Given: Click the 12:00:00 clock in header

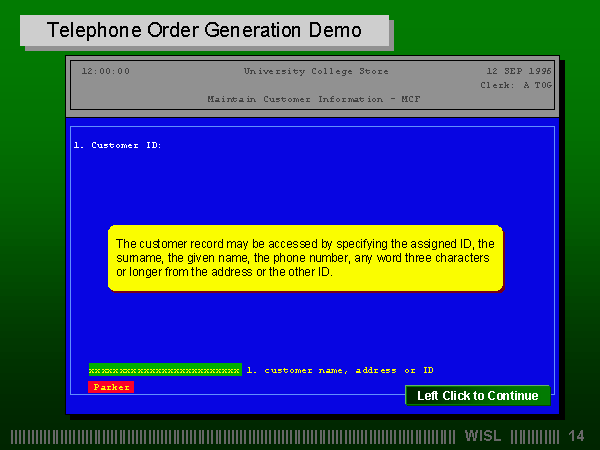Looking at the screenshot, I should tap(105, 71).
